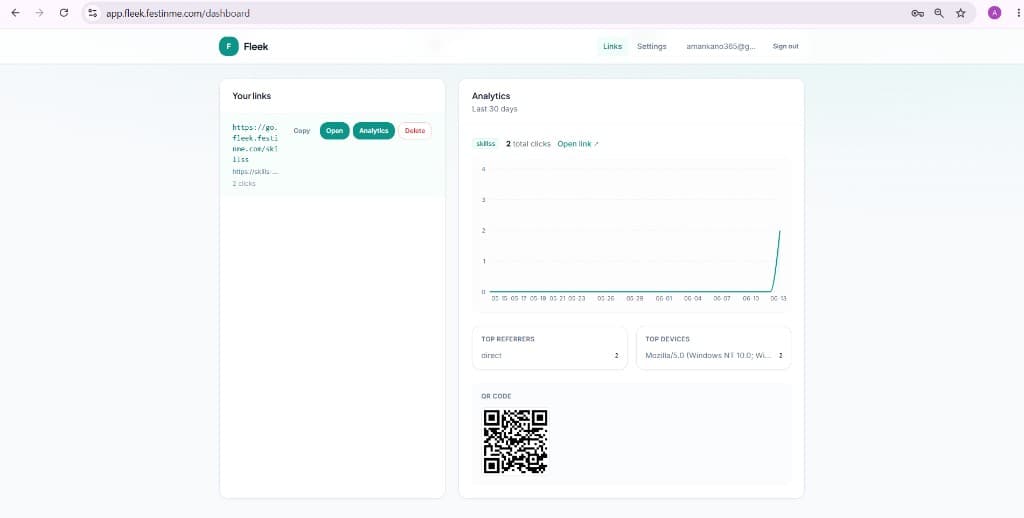This screenshot has width=1024, height=518.
Task: Click the address bar URL
Action: tap(178, 13)
